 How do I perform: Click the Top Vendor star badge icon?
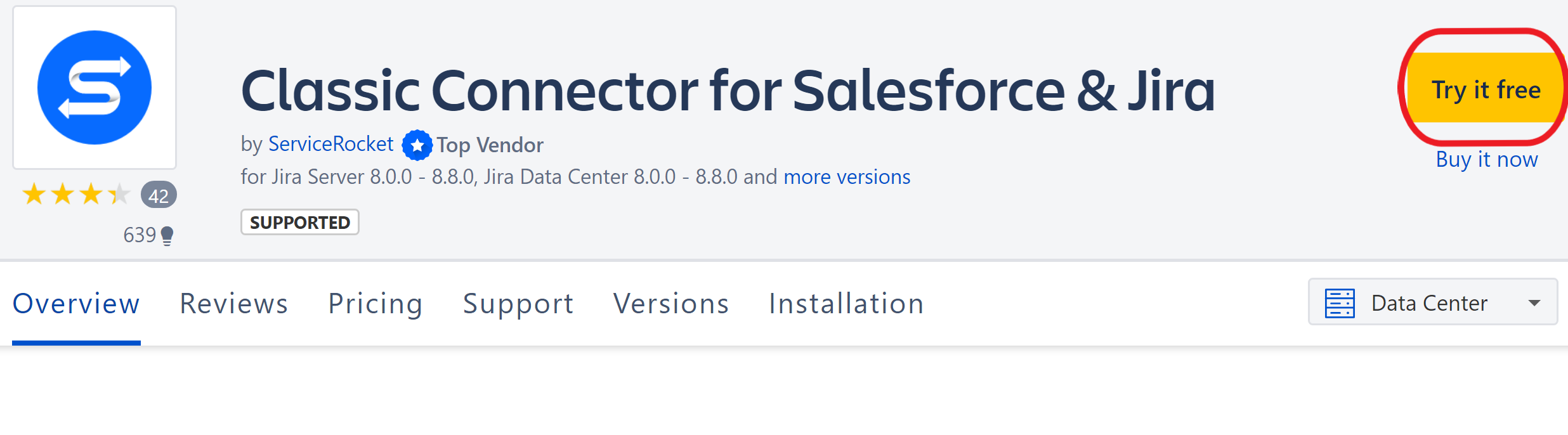pos(417,145)
